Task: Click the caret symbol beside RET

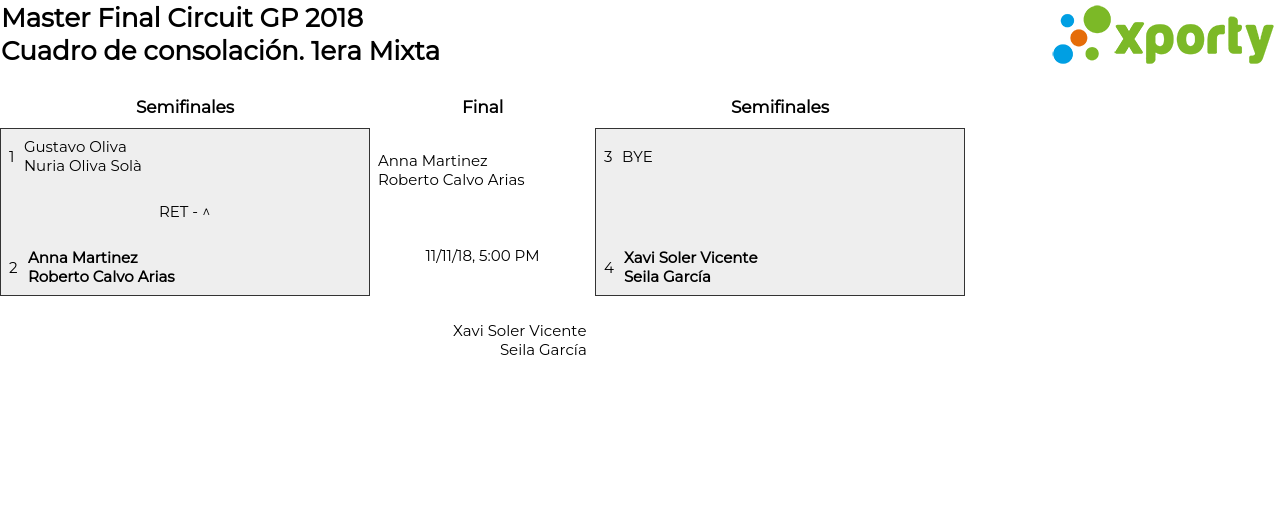Action: click(206, 212)
